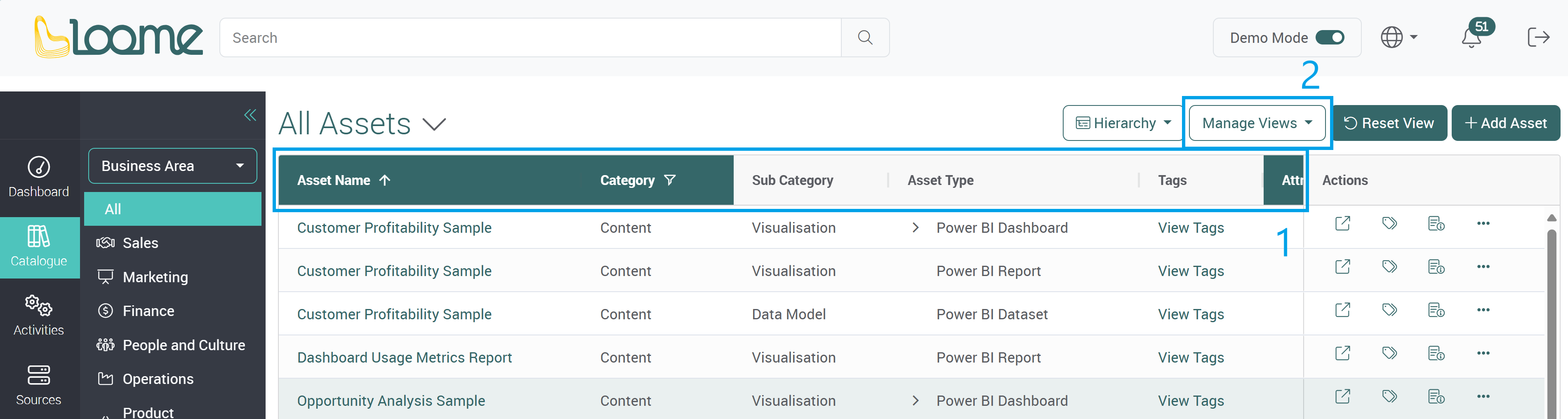Click the Data Model sub category cell
The width and height of the screenshot is (1568, 419).
(788, 314)
